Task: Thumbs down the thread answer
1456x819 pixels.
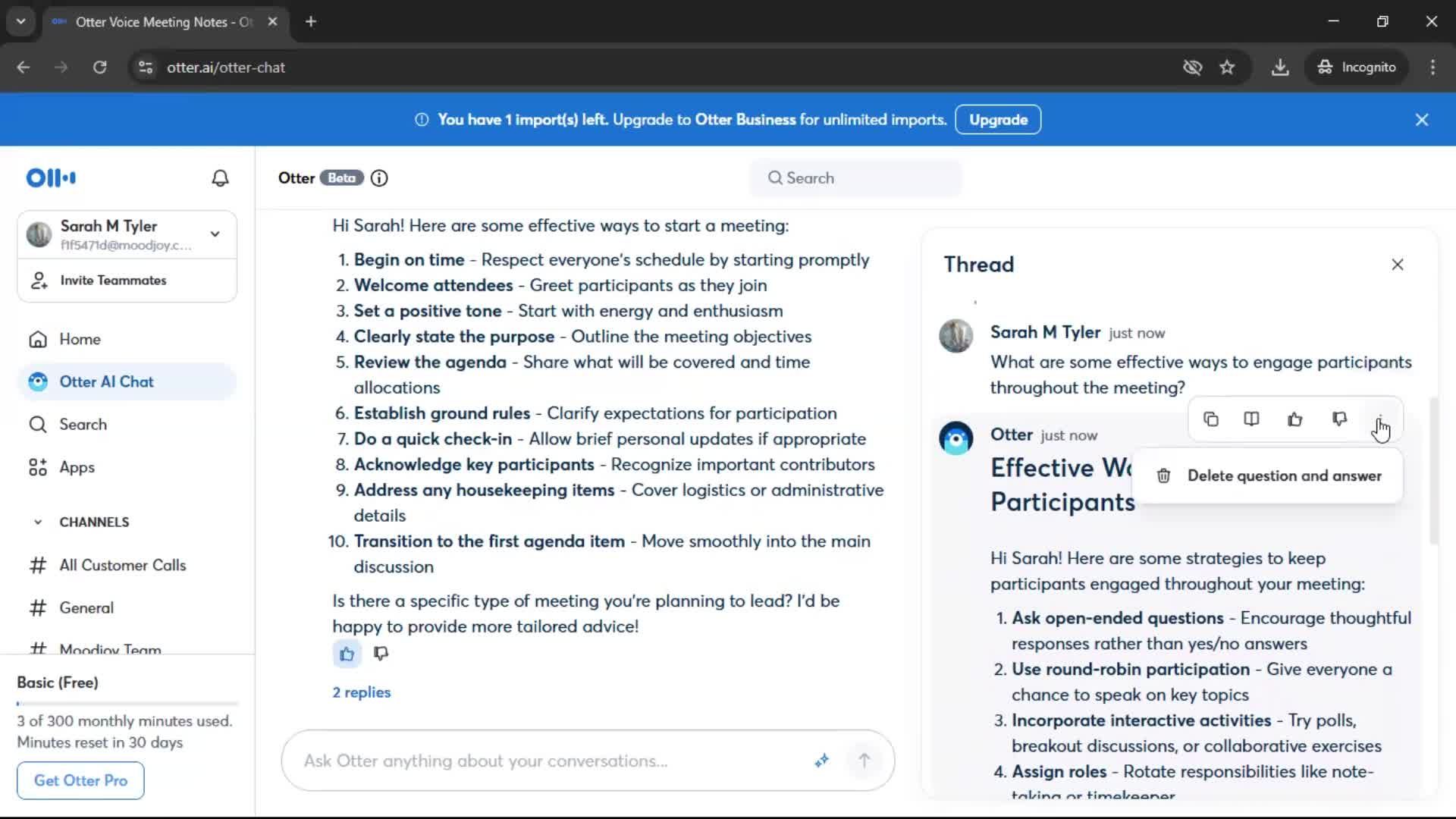Action: pyautogui.click(x=1339, y=419)
